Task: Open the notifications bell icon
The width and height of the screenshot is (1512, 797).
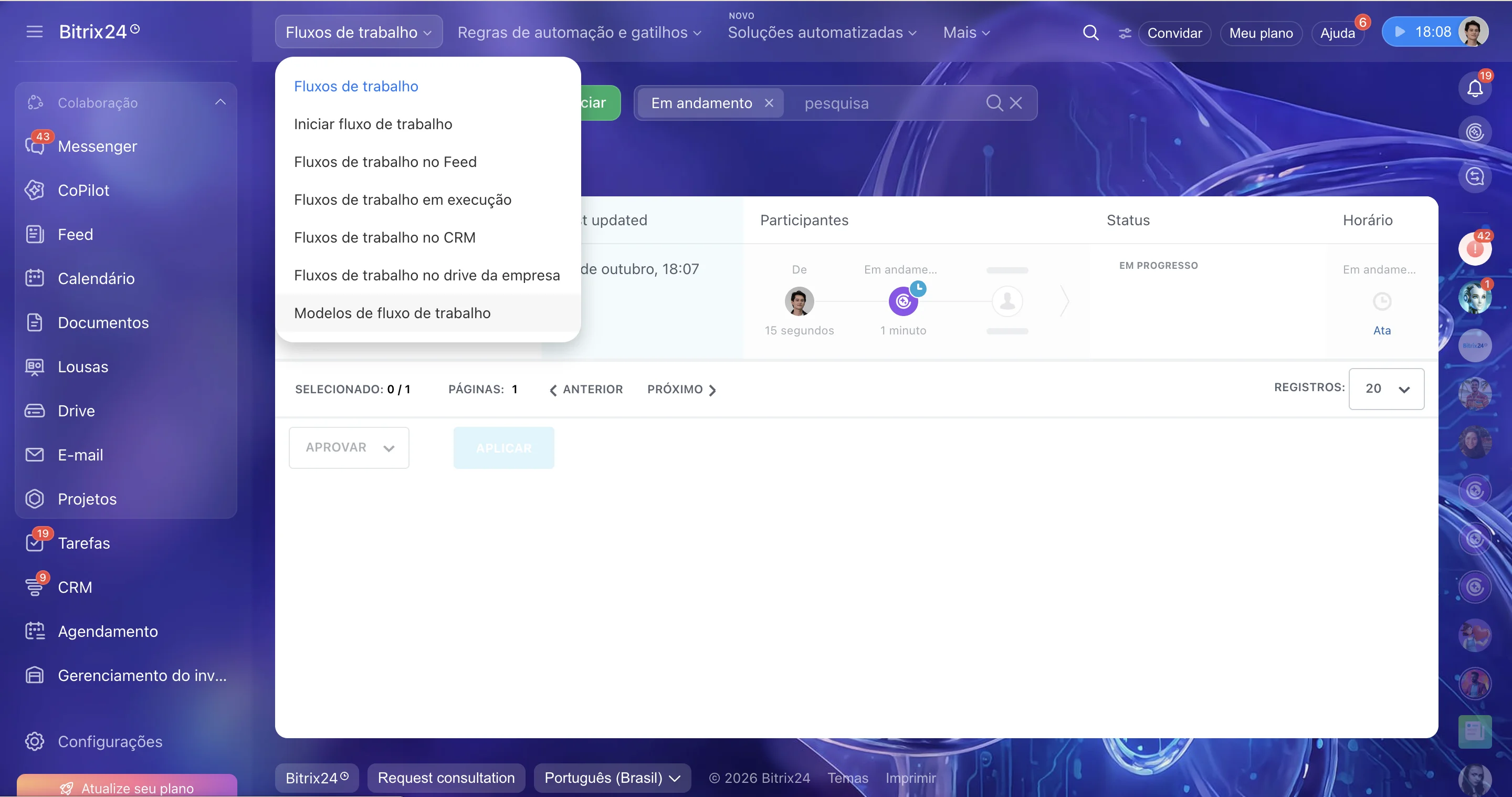Action: tap(1474, 88)
